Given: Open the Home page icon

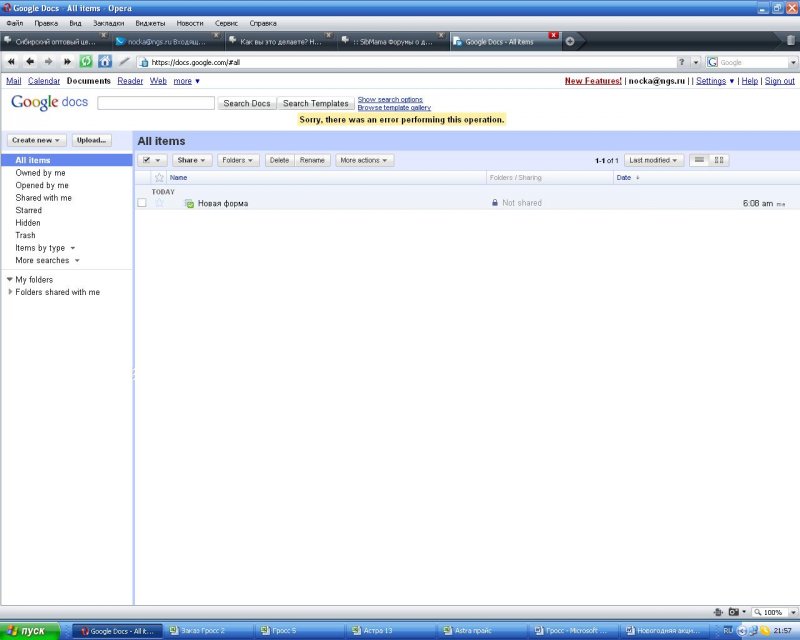Looking at the screenshot, I should pos(105,62).
